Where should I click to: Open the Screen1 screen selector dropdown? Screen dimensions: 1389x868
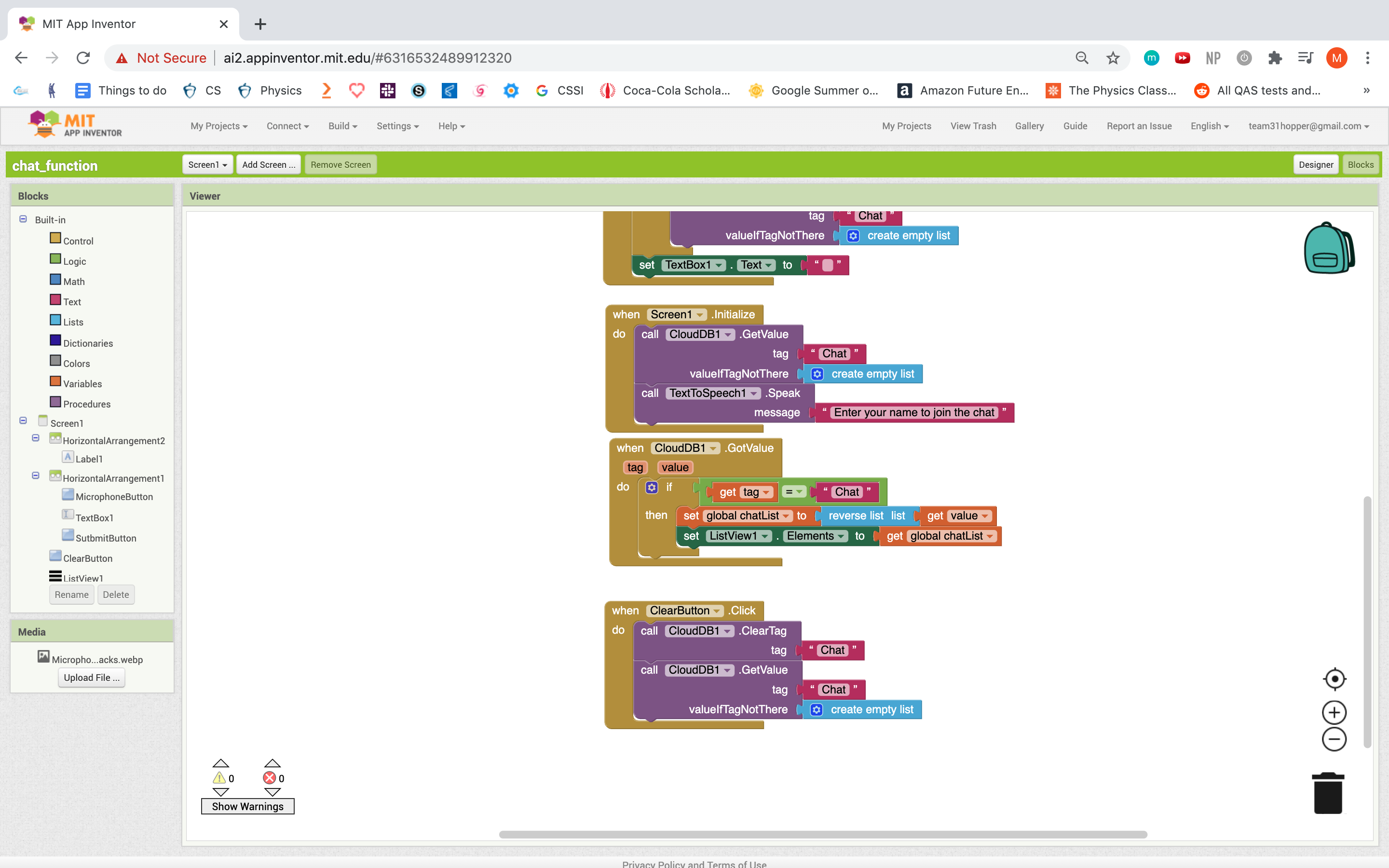click(x=207, y=165)
